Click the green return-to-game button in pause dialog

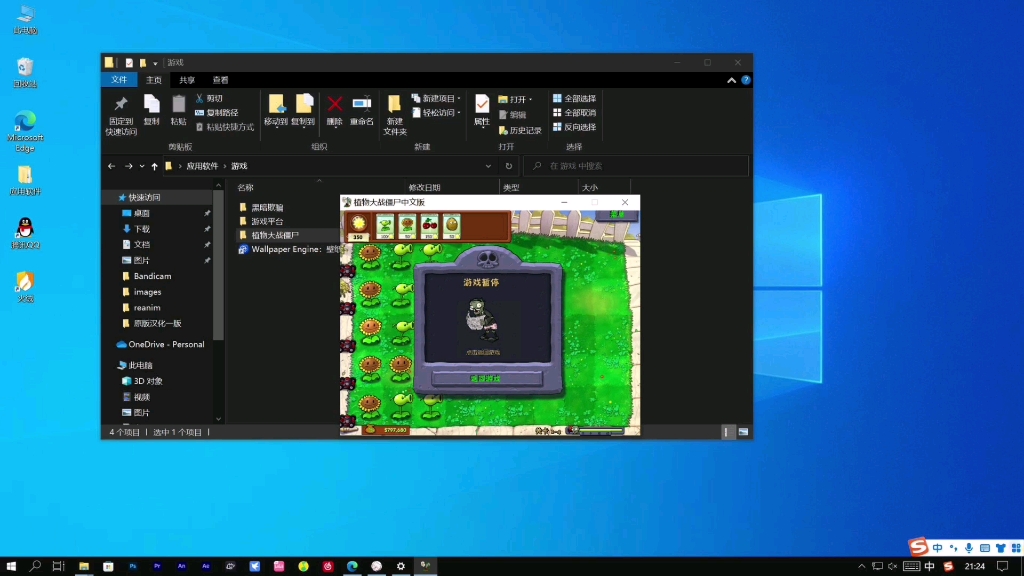pos(487,378)
